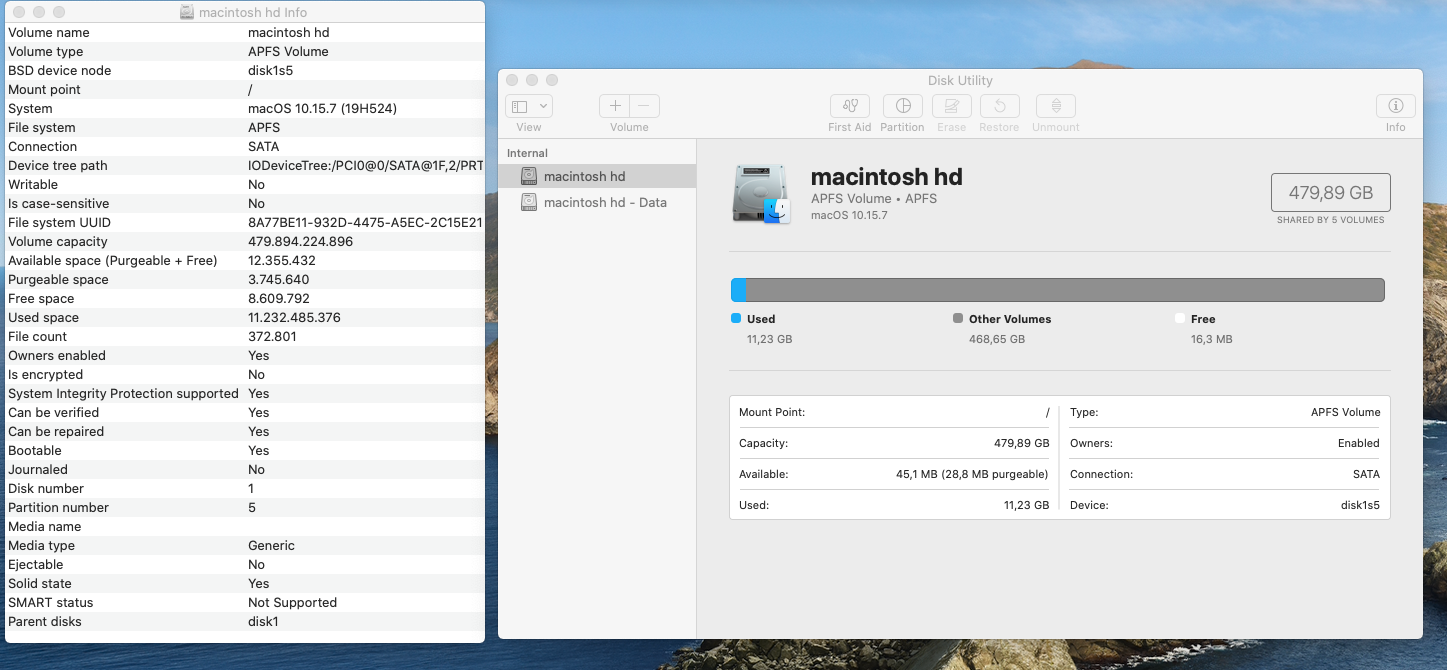Click the add volume plus button
The width and height of the screenshot is (1447, 670).
click(x=614, y=106)
